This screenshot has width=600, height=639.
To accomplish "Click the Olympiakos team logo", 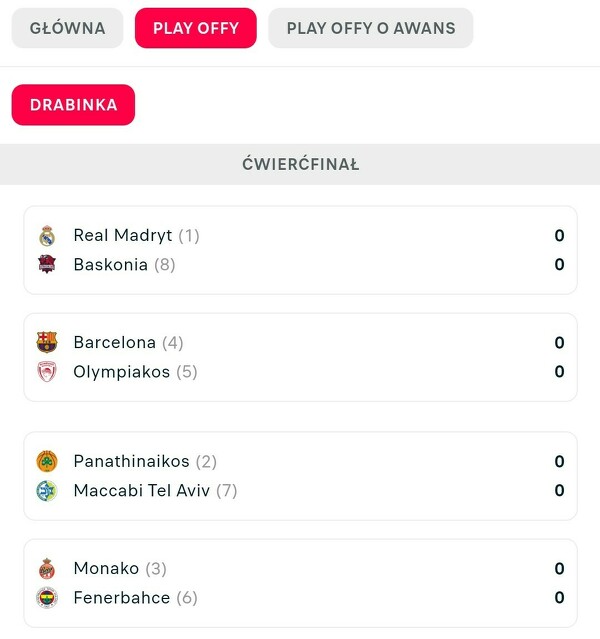I will pos(47,372).
